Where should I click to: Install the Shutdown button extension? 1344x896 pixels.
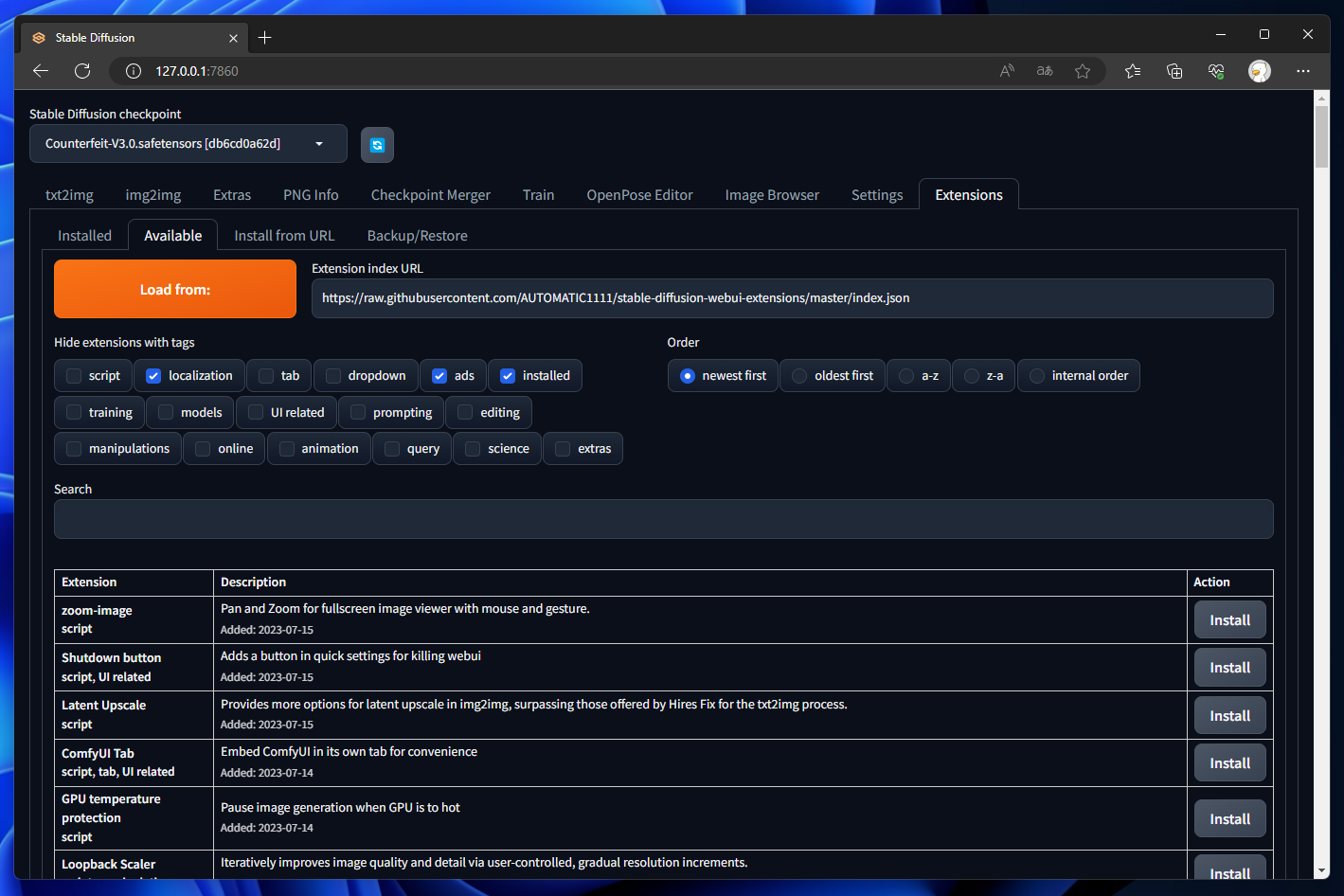[x=1229, y=668]
